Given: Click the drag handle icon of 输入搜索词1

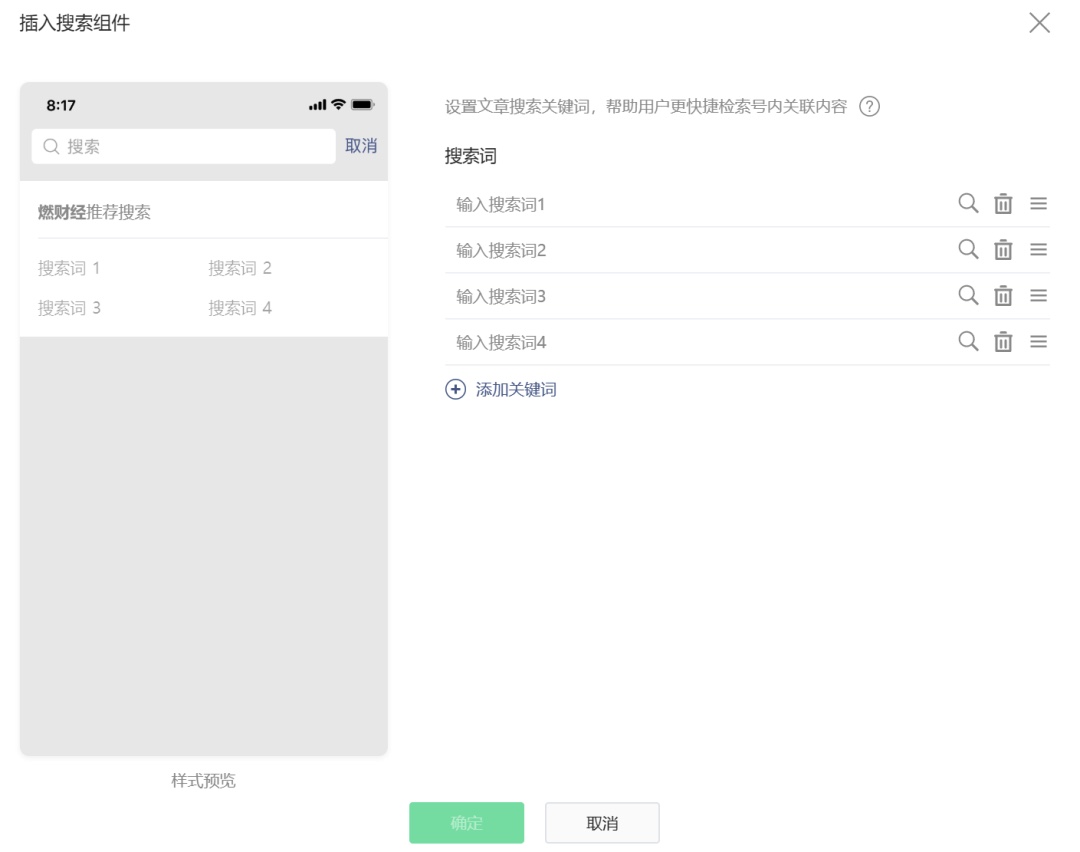Looking at the screenshot, I should click(1038, 203).
